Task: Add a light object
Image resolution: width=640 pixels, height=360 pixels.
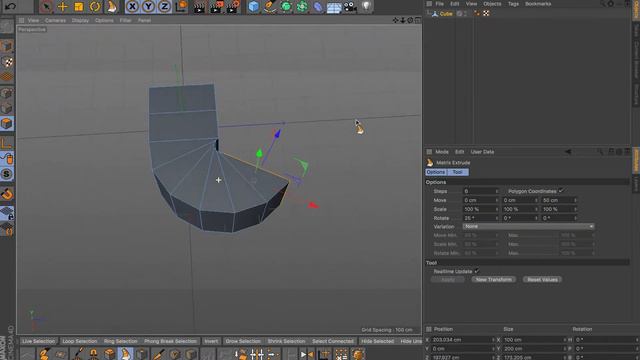Action: (366, 6)
